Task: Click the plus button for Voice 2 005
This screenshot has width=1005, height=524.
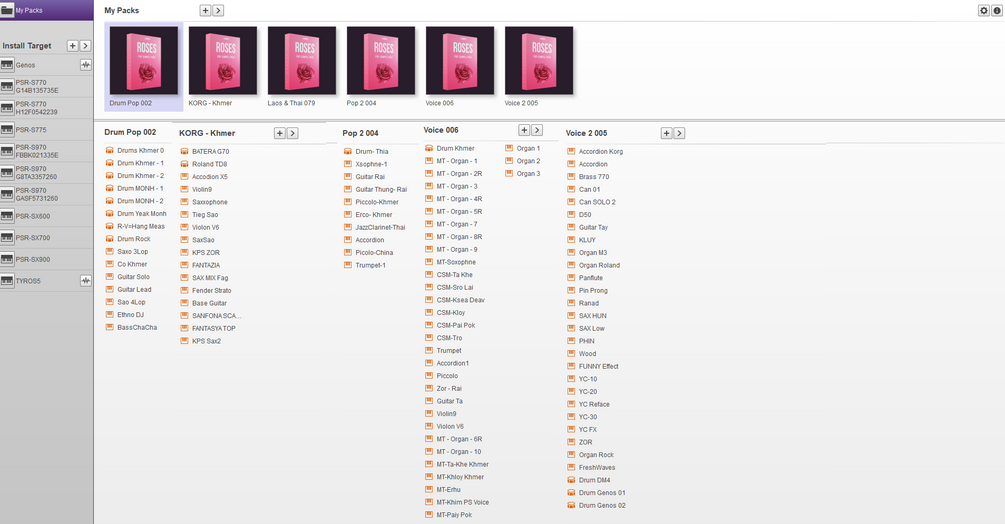Action: [x=667, y=133]
